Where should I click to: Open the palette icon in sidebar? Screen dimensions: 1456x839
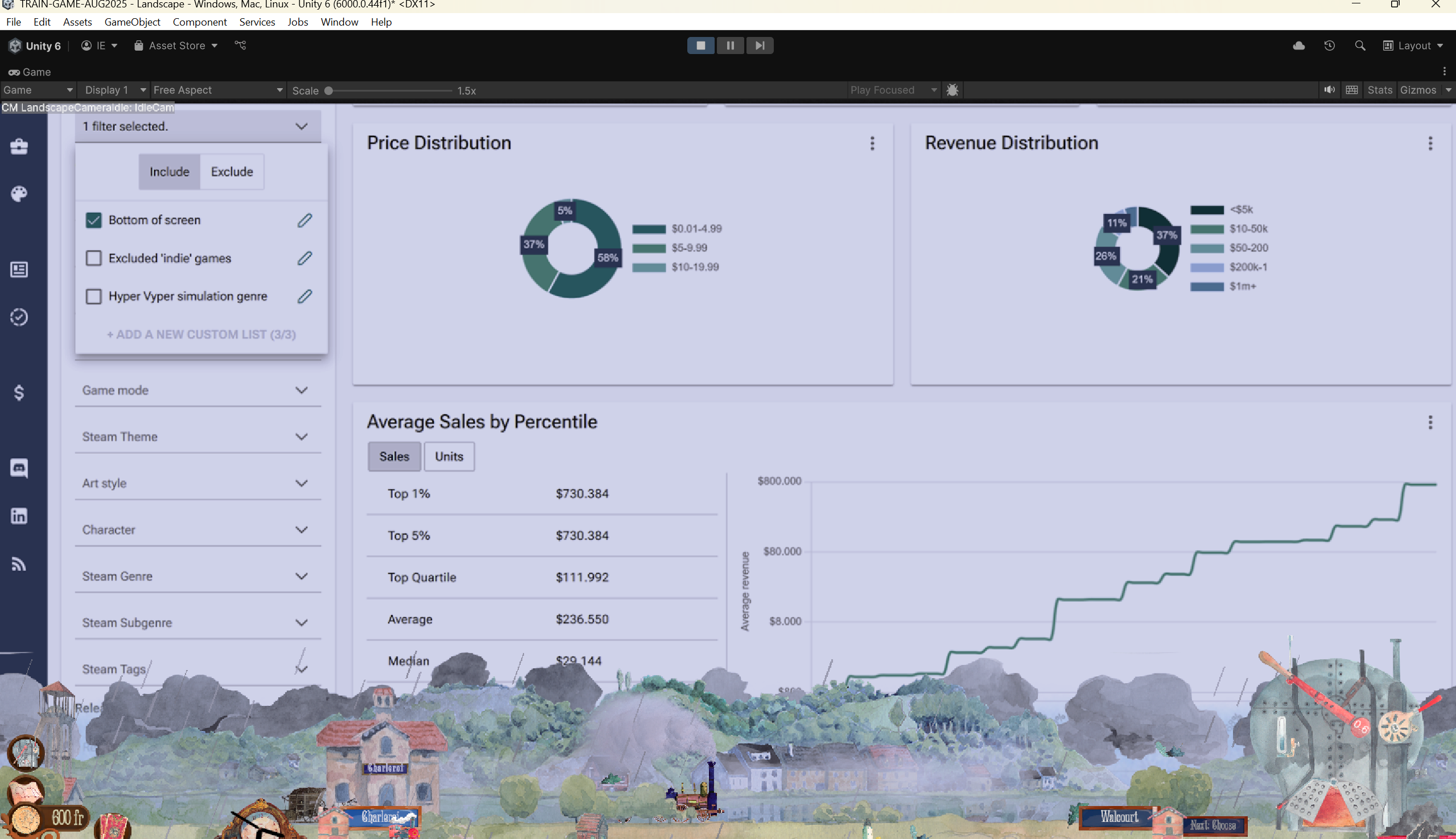(x=19, y=193)
